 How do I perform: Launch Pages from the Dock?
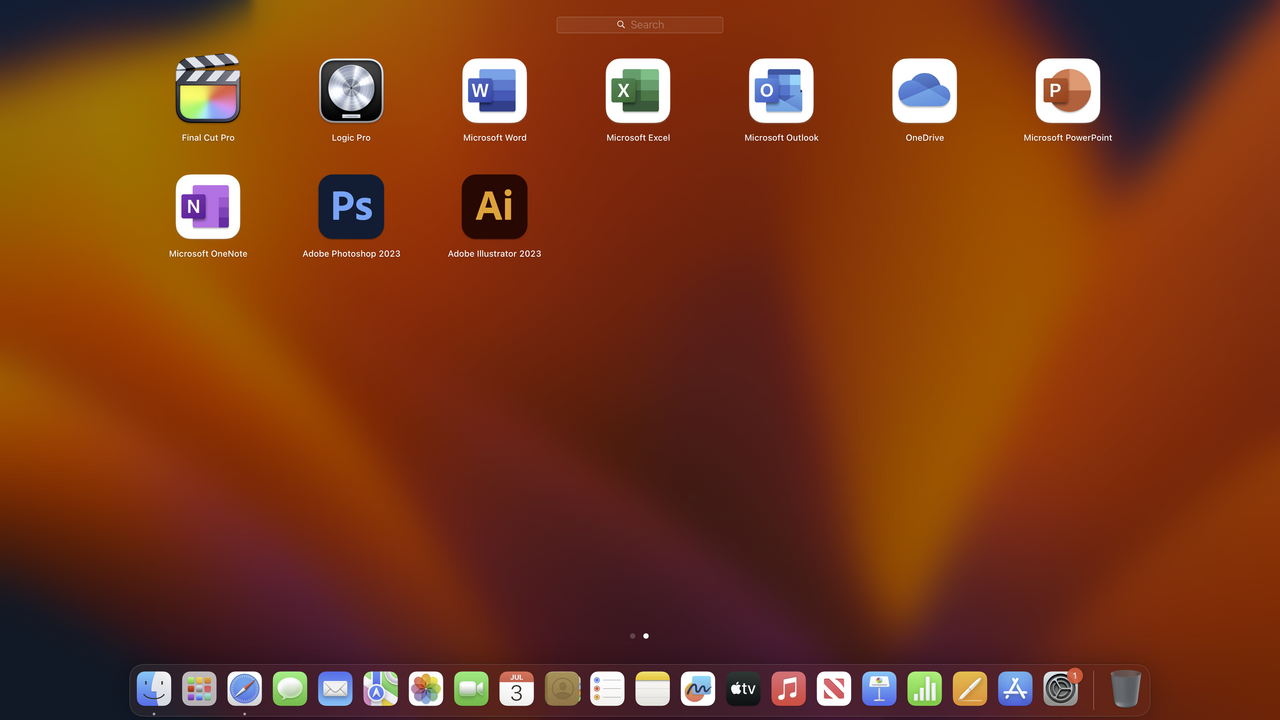[x=970, y=689]
